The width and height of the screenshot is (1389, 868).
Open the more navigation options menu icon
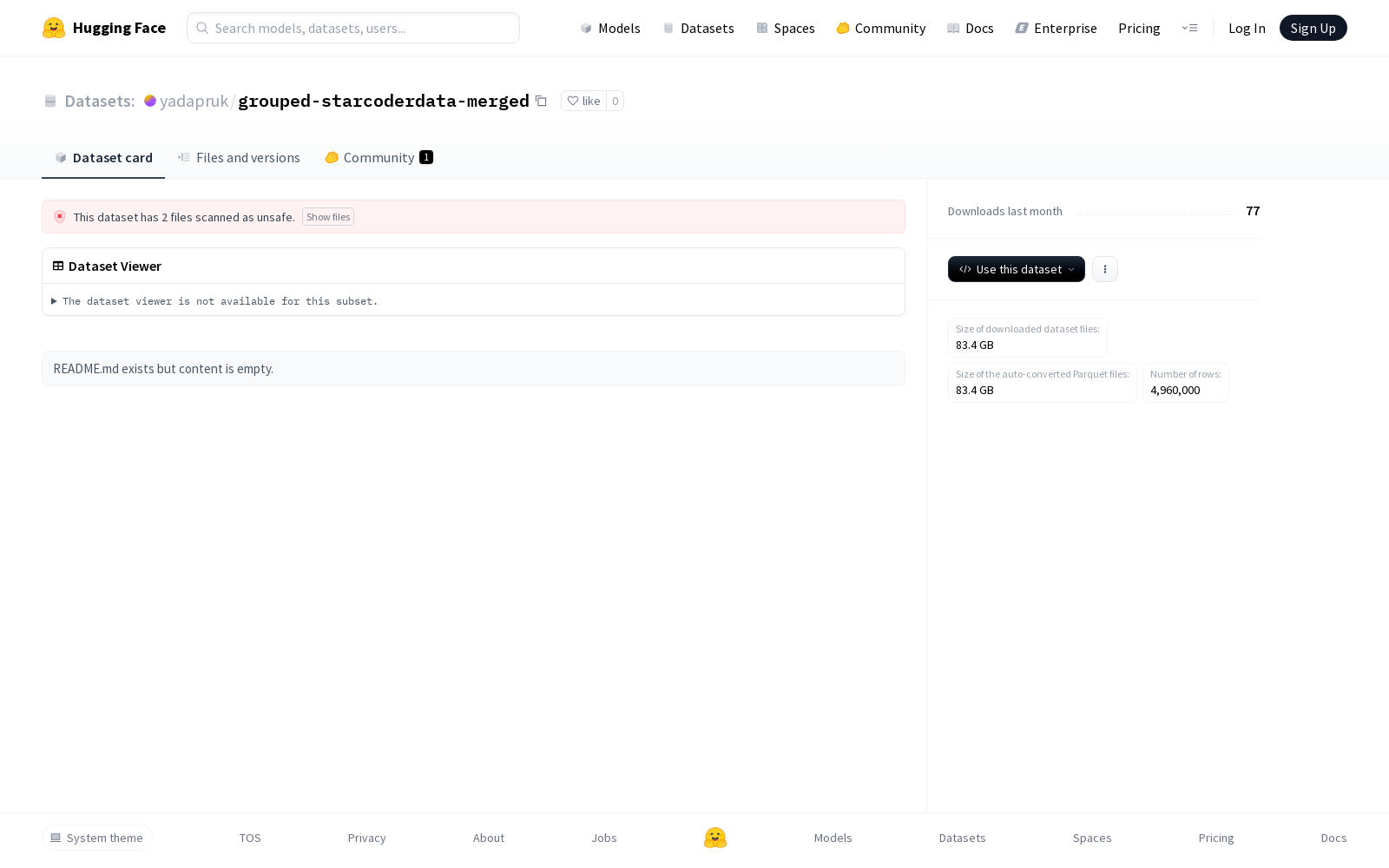pyautogui.click(x=1189, y=28)
